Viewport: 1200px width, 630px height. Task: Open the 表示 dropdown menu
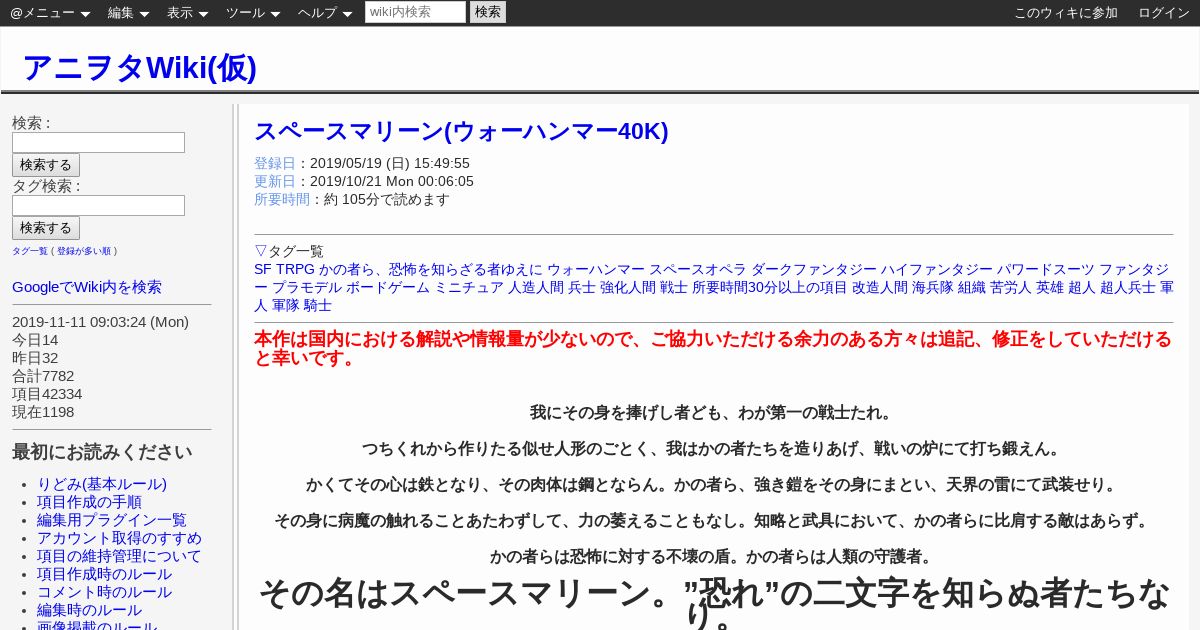(x=187, y=13)
